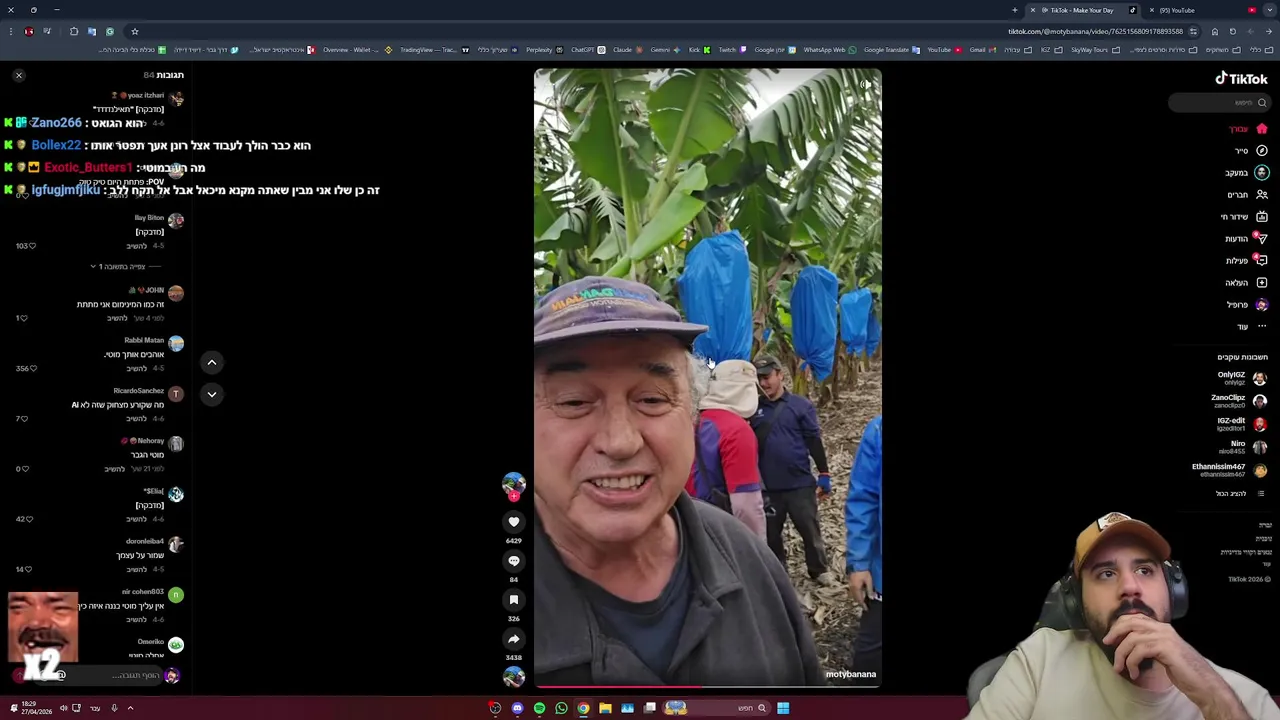This screenshot has width=1280, height=720.
Task: Open the Windows Start button
Action: (x=783, y=708)
